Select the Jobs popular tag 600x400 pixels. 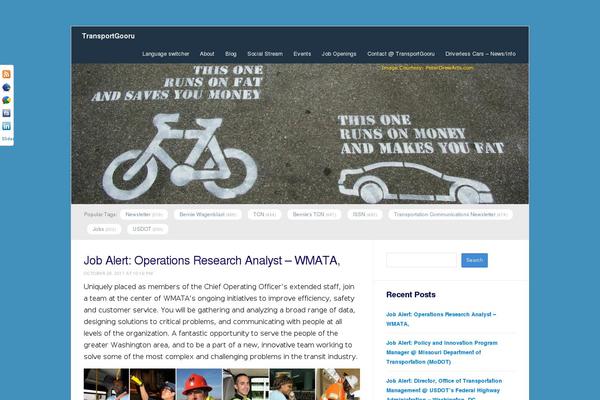coord(104,229)
